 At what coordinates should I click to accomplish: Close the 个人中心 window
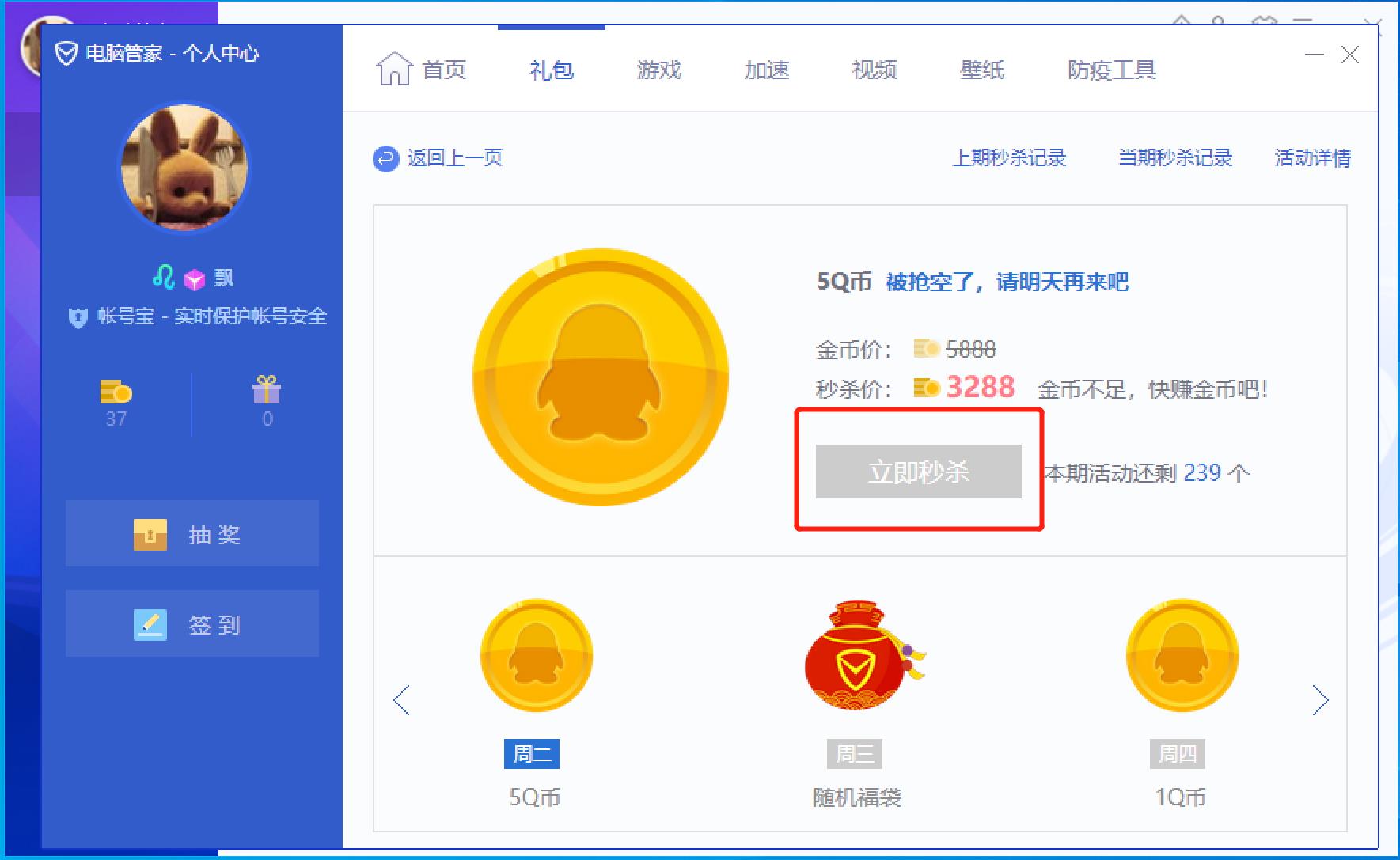1350,55
